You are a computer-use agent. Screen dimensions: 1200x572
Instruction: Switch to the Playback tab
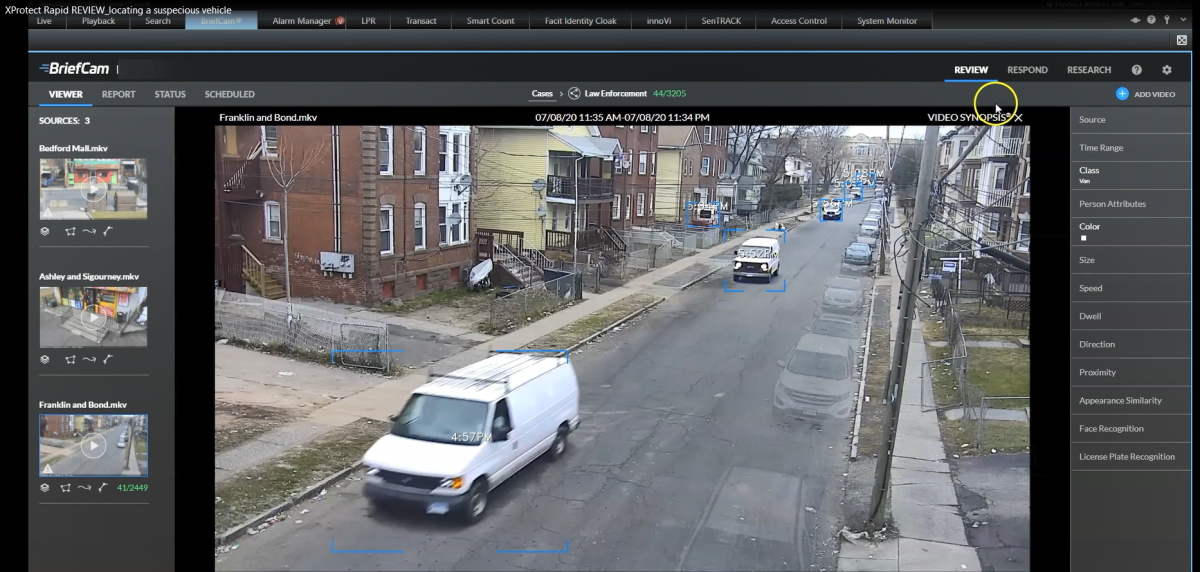[x=98, y=21]
